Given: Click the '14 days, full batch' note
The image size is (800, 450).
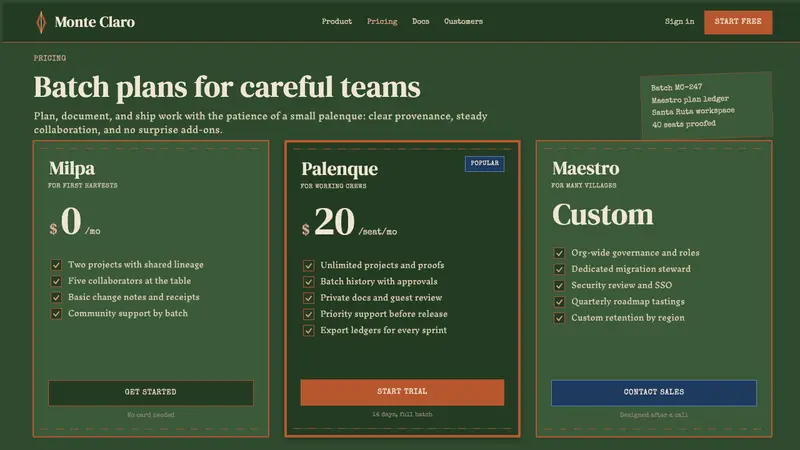Looking at the screenshot, I should point(402,415).
